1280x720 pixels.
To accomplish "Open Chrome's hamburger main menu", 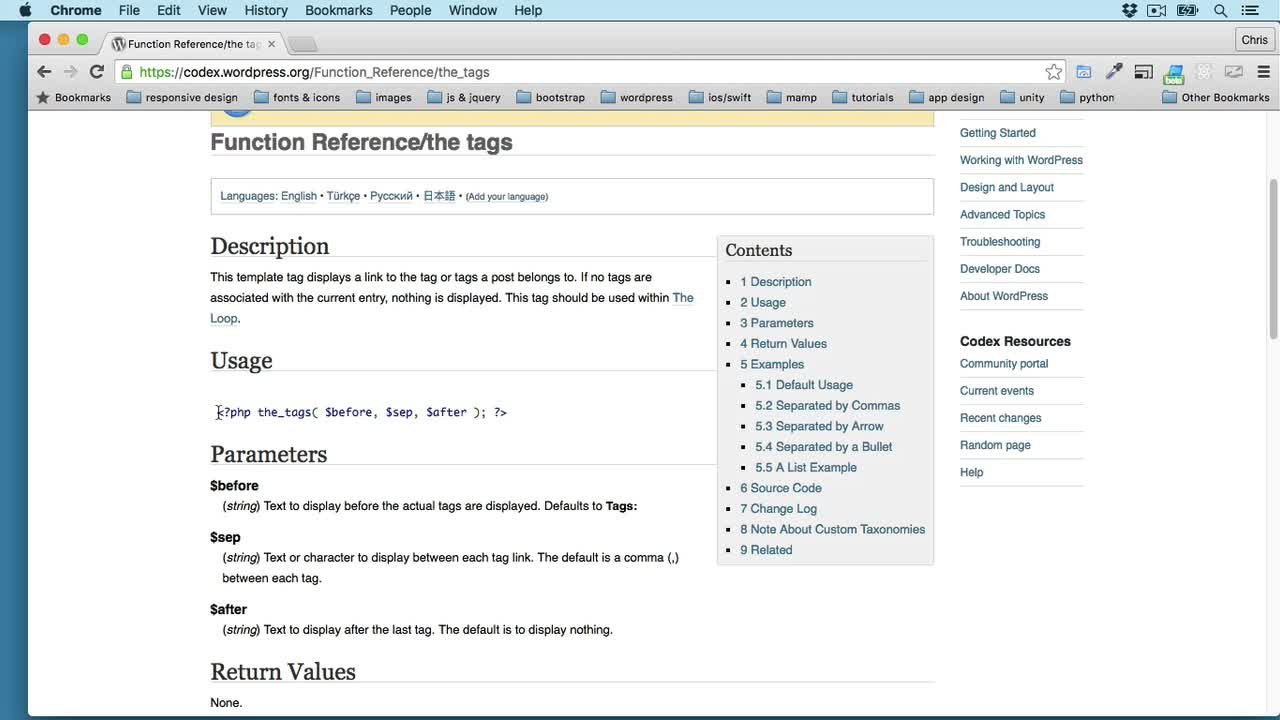I will coord(1264,72).
